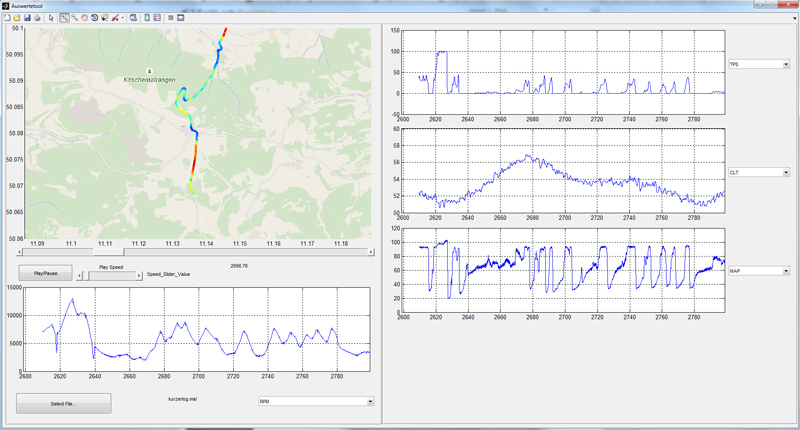Select the Rotate 3D tool
Screen dimensions: 800x430
94,18
